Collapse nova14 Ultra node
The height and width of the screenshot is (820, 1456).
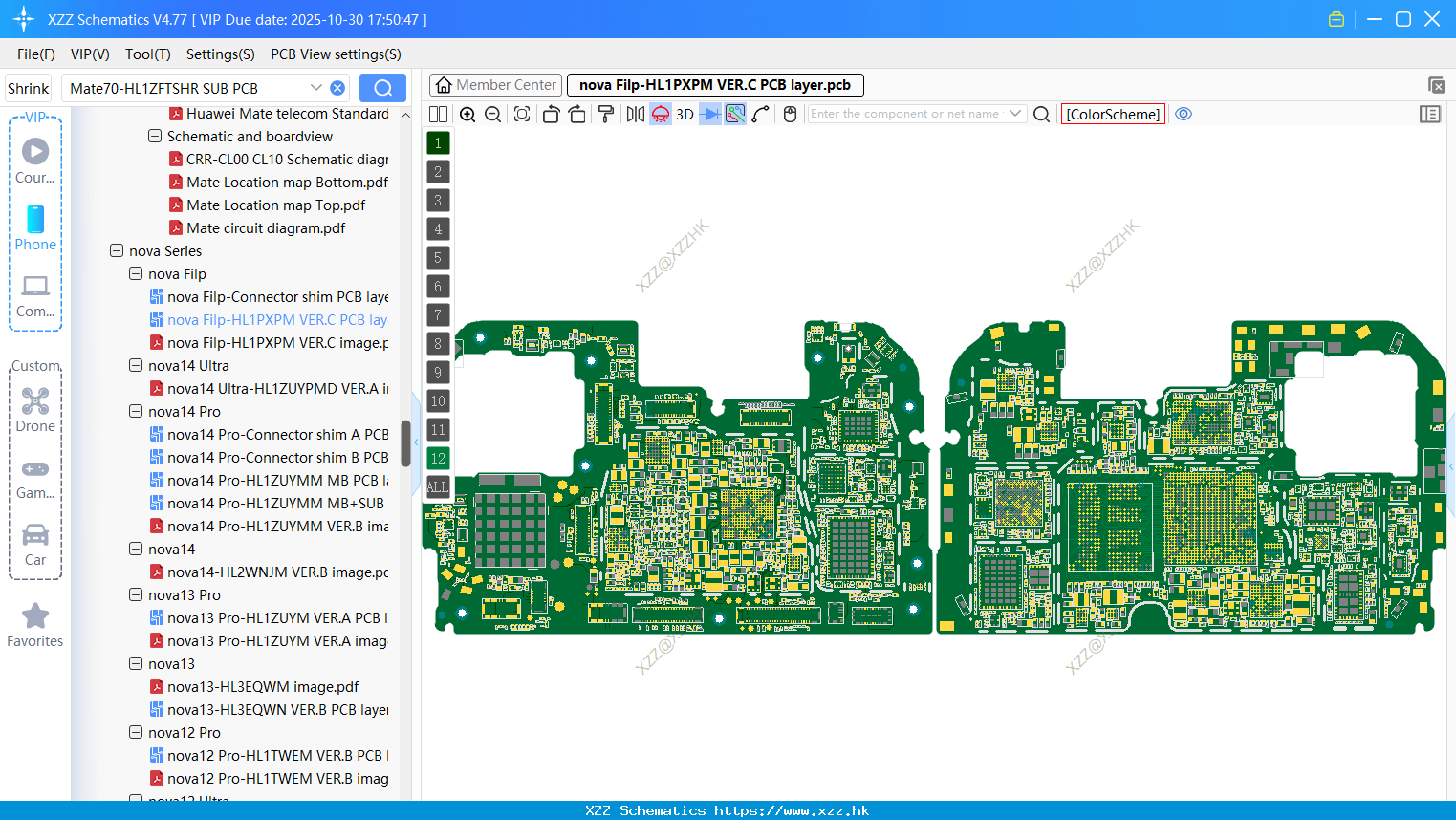click(x=136, y=366)
